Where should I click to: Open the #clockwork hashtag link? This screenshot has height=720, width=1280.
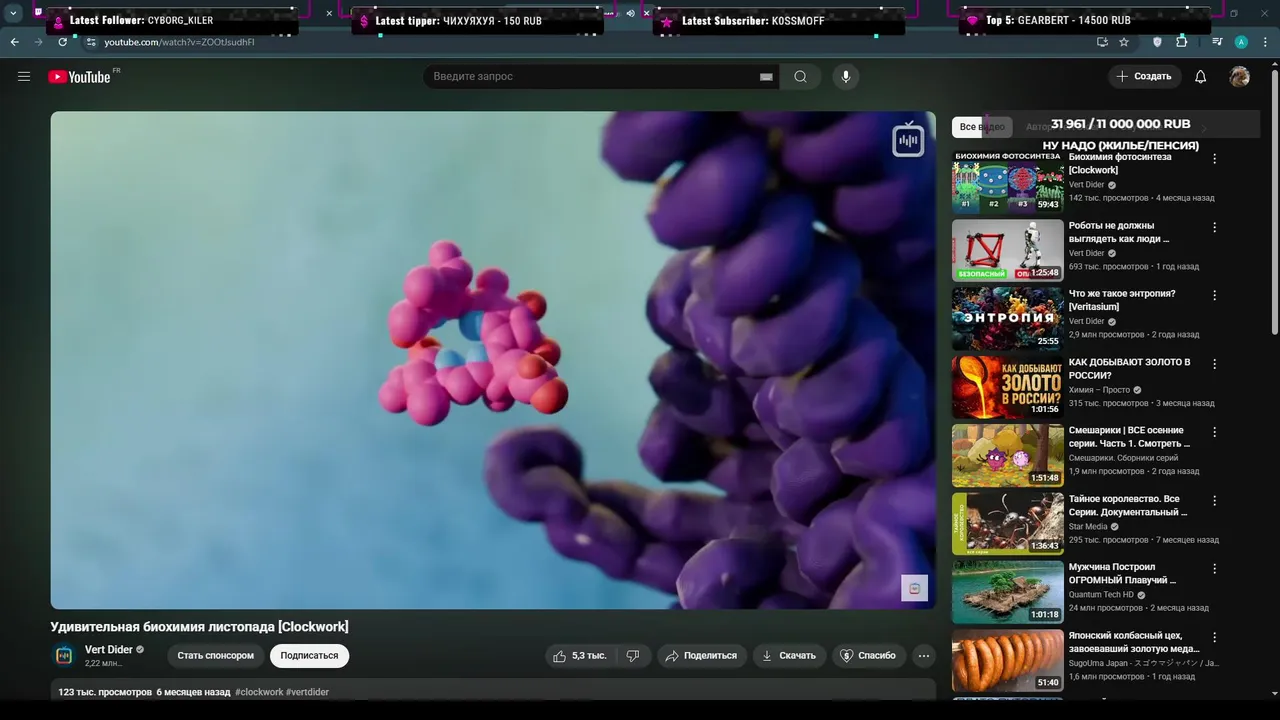[259, 692]
